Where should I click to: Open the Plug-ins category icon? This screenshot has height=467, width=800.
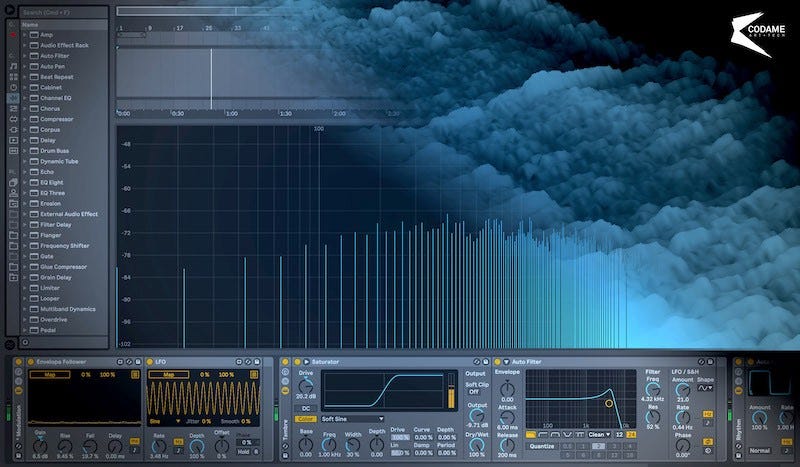click(x=13, y=130)
